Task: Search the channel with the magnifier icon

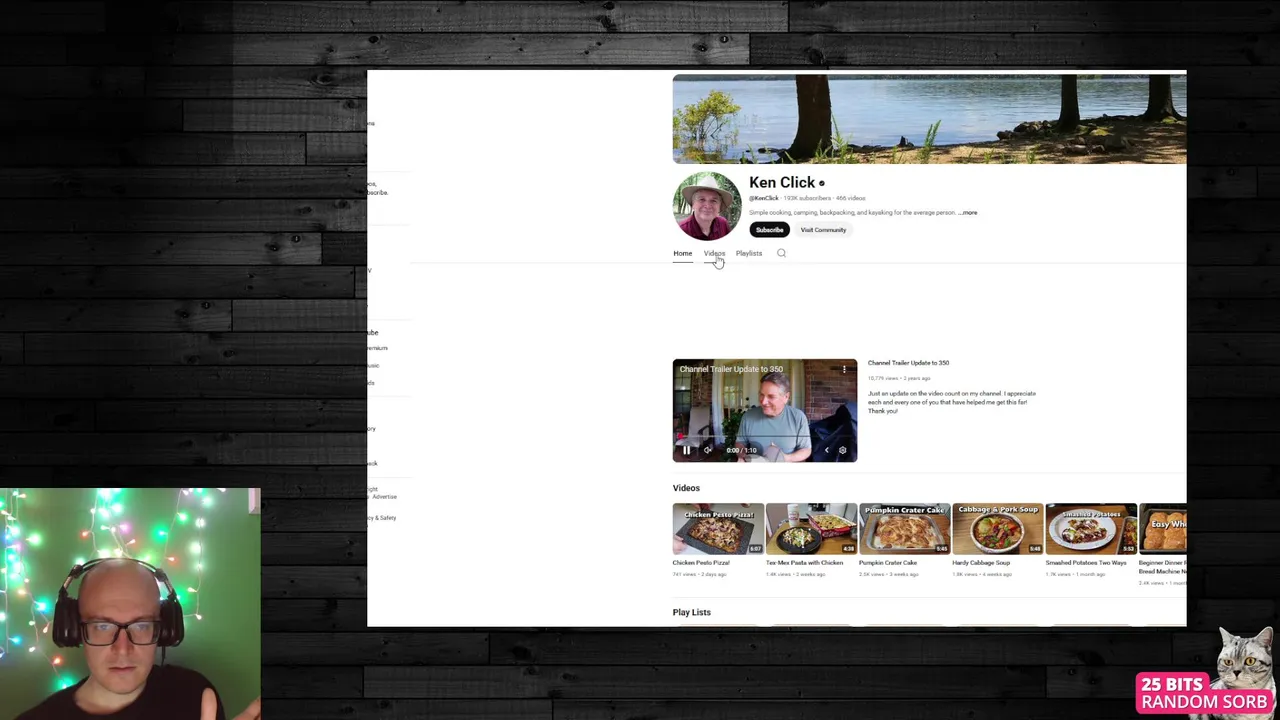Action: tap(781, 253)
